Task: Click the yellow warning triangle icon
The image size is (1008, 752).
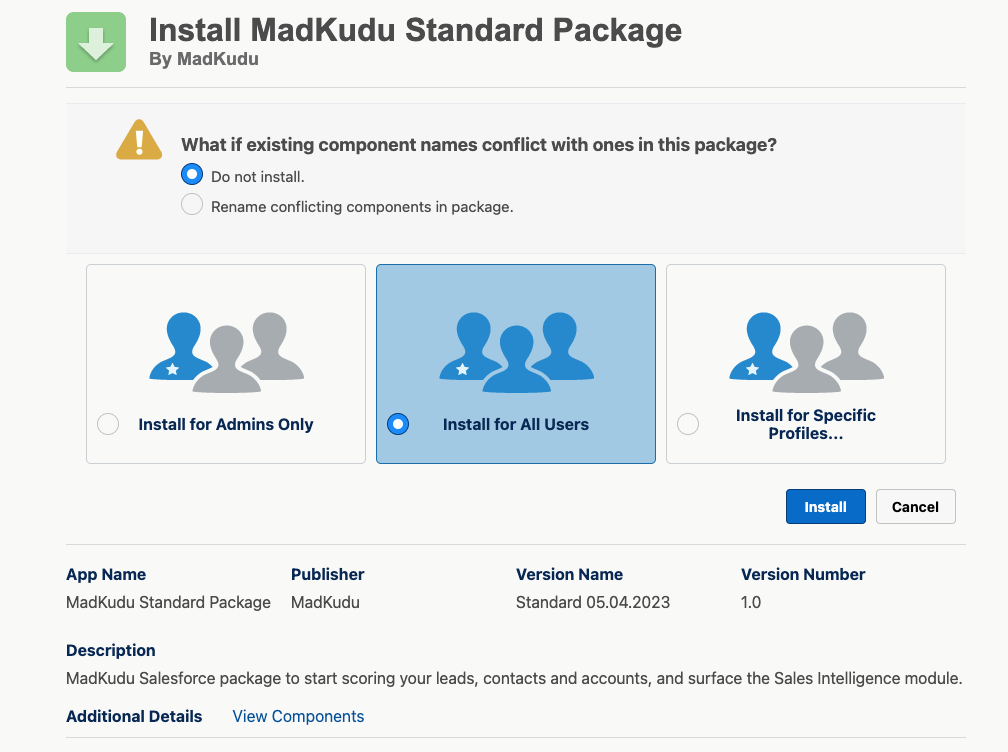Action: tap(139, 139)
